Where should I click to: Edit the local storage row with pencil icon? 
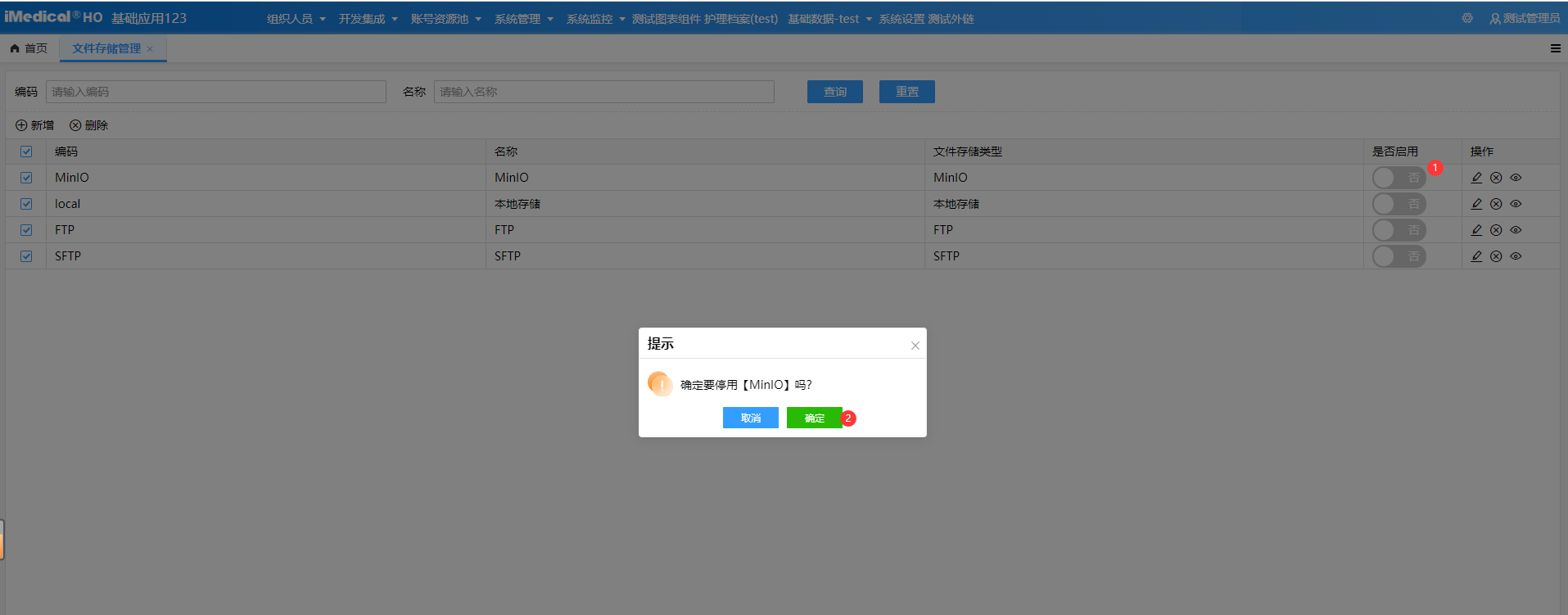coord(1476,204)
